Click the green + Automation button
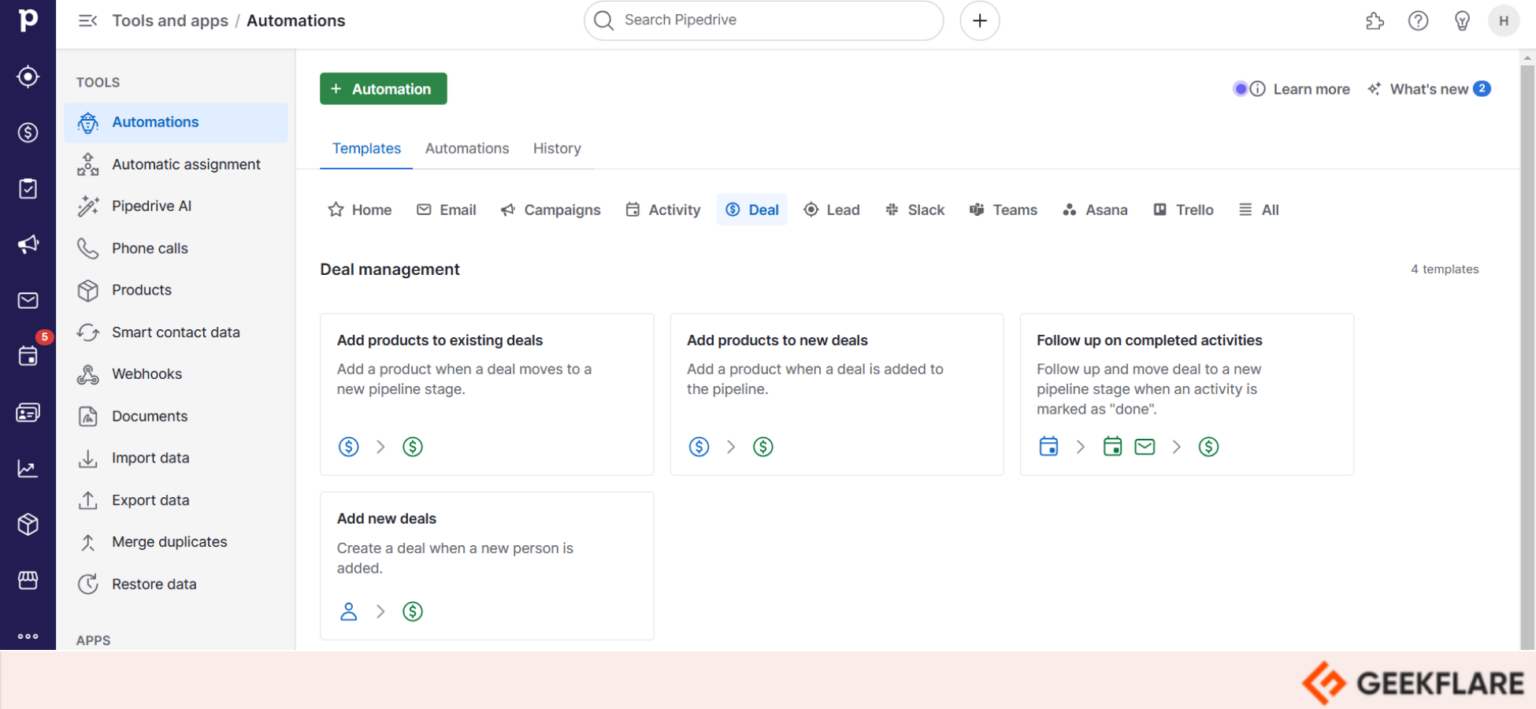This screenshot has width=1536, height=709. (x=383, y=89)
